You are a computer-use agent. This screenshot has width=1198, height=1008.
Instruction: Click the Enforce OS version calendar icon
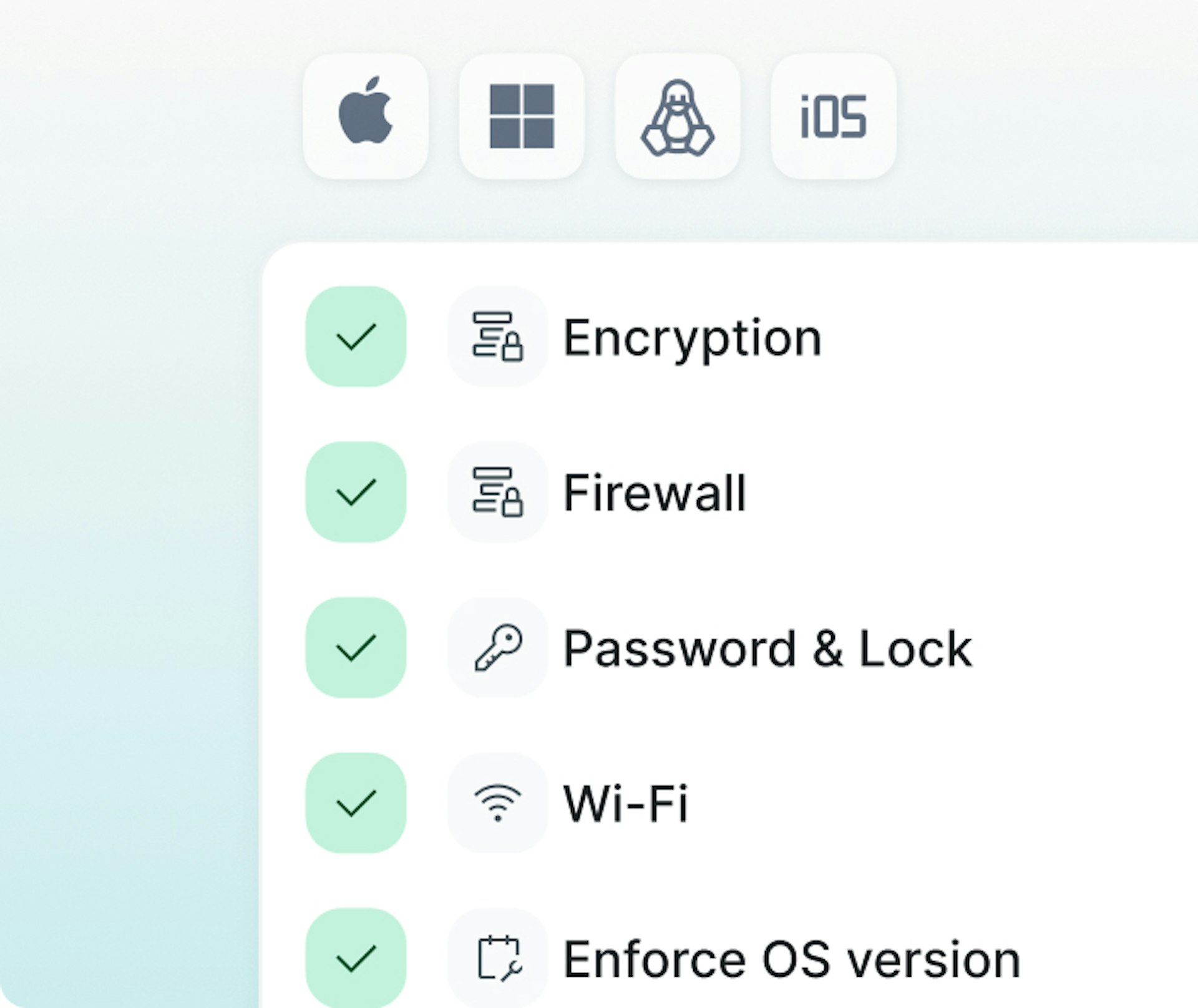(497, 958)
